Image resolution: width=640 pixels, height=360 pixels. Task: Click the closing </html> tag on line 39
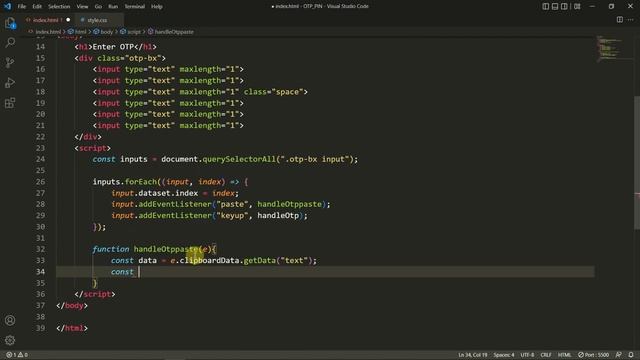pos(72,328)
